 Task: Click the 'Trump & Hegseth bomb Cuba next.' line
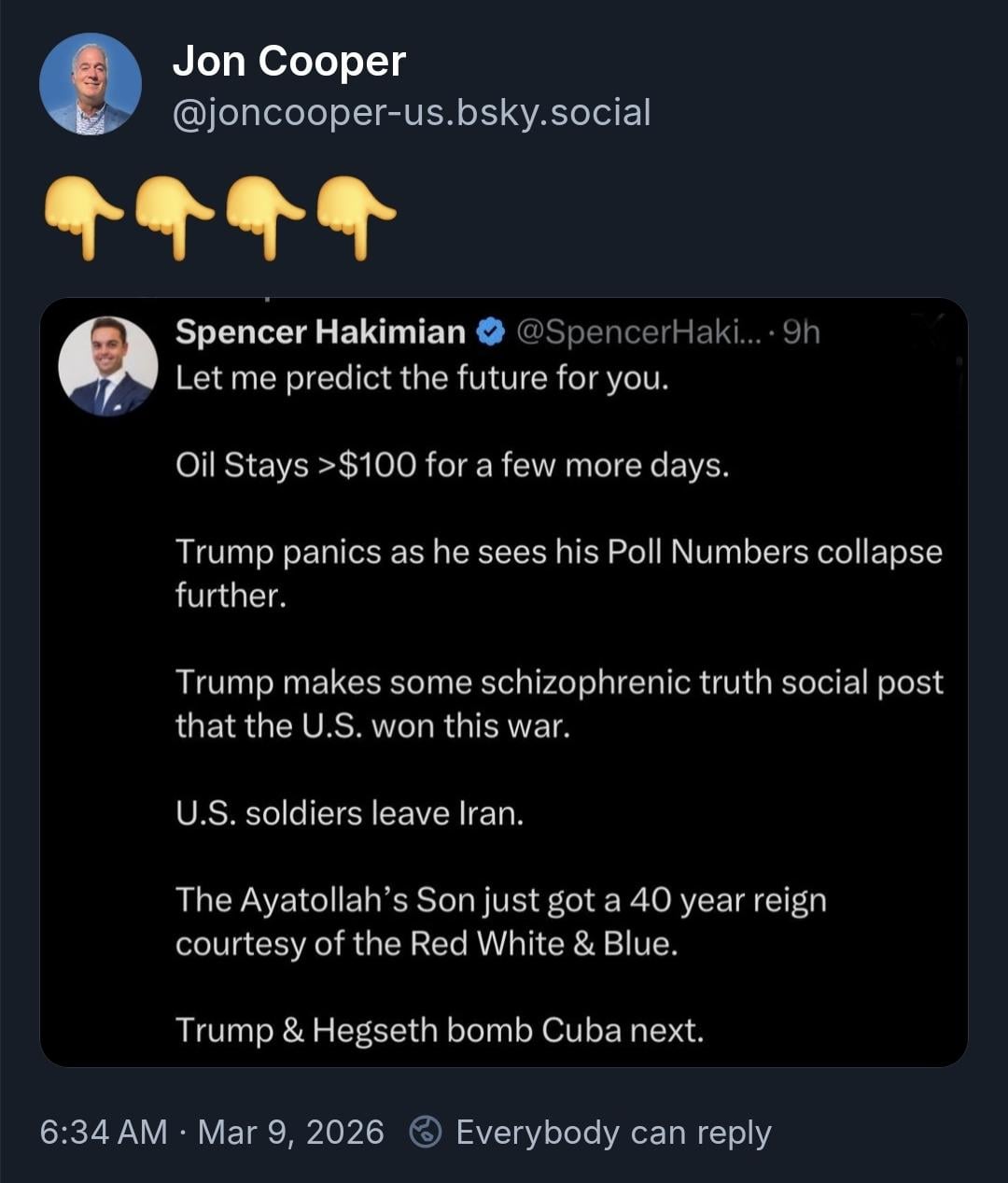(439, 1030)
